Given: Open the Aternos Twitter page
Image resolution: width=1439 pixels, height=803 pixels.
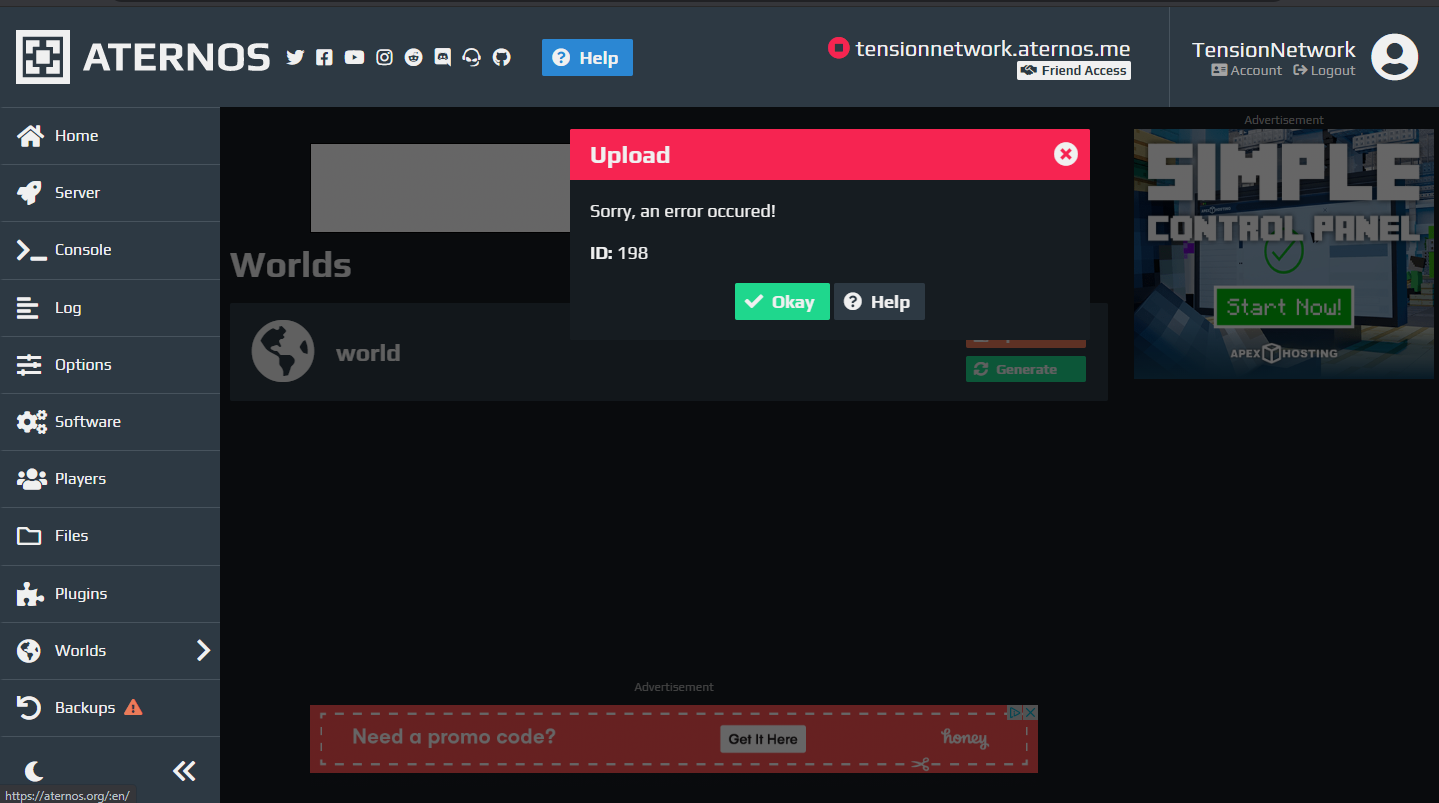Looking at the screenshot, I should point(295,57).
